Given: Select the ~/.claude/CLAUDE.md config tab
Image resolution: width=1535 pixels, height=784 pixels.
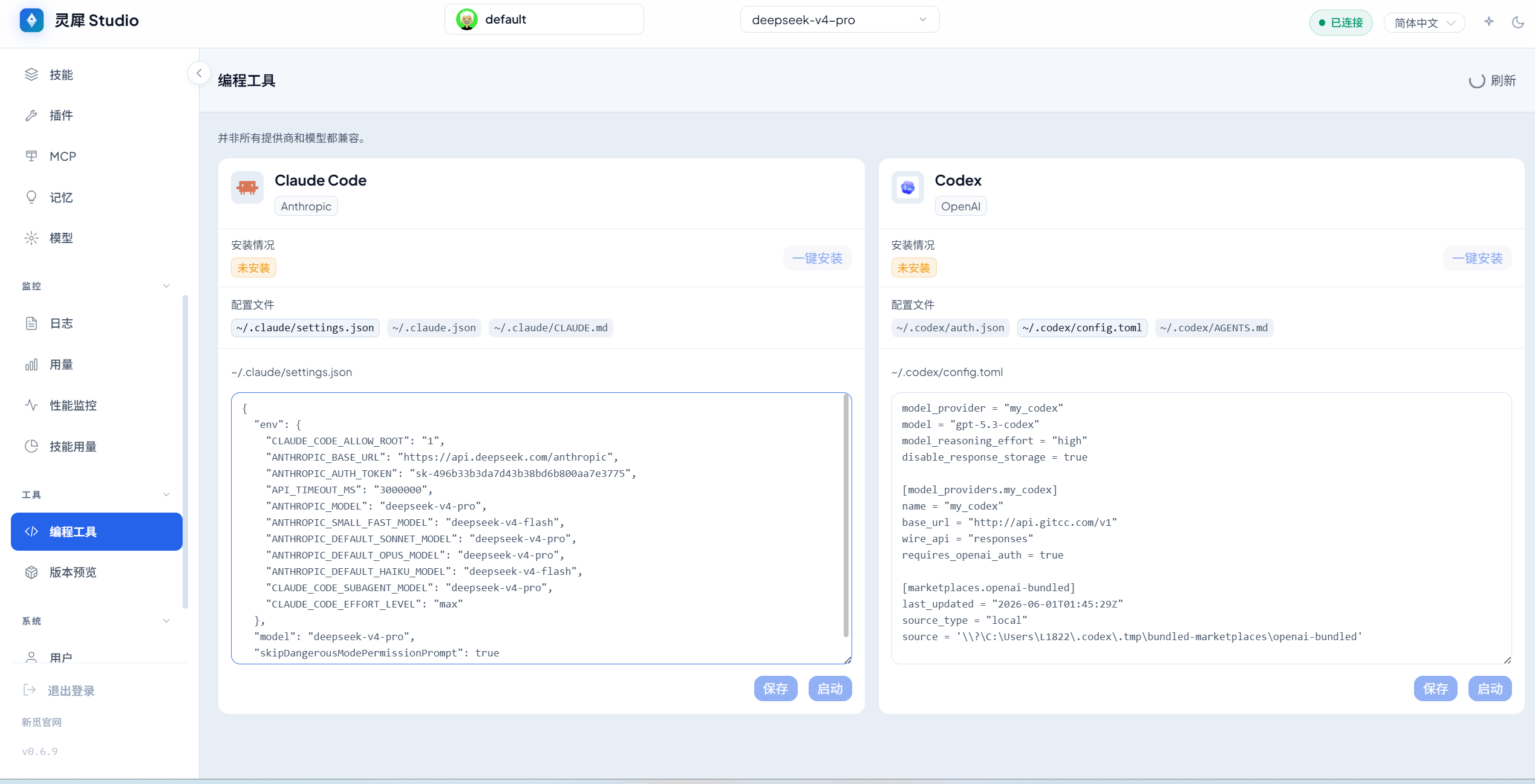Looking at the screenshot, I should [x=551, y=328].
